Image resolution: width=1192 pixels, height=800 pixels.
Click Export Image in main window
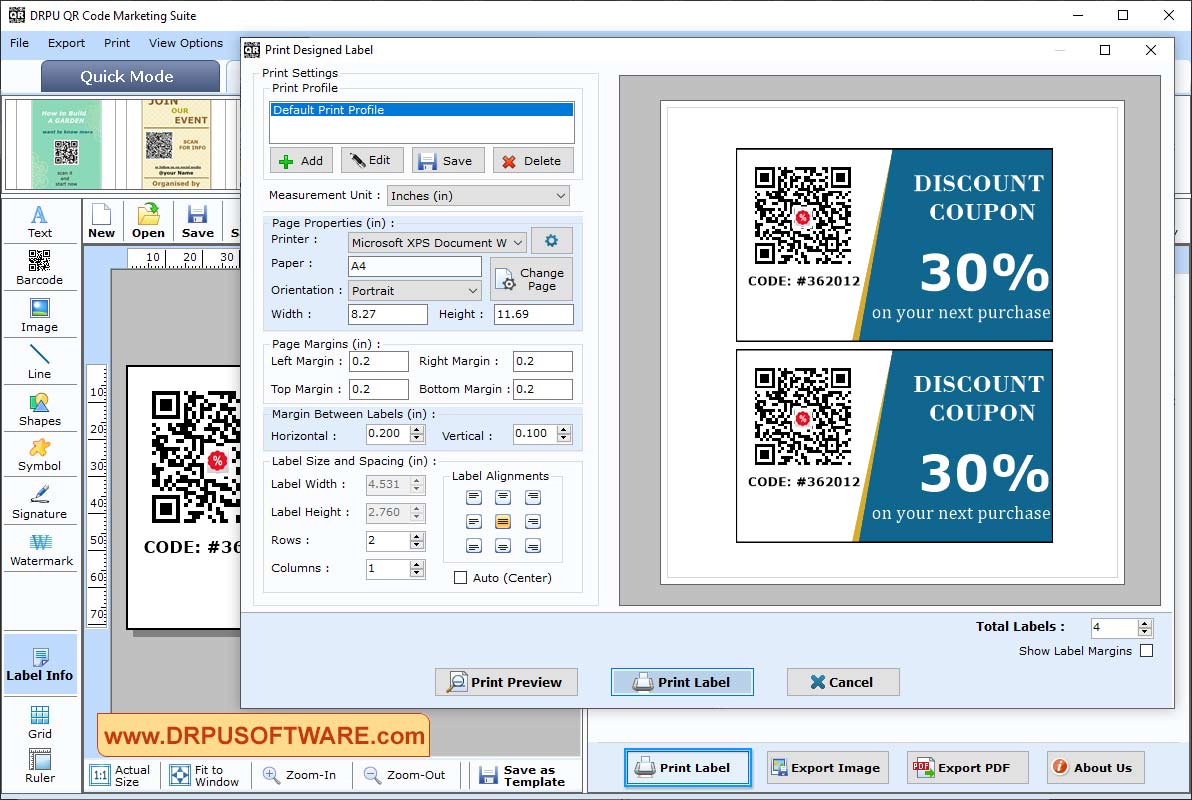(826, 768)
